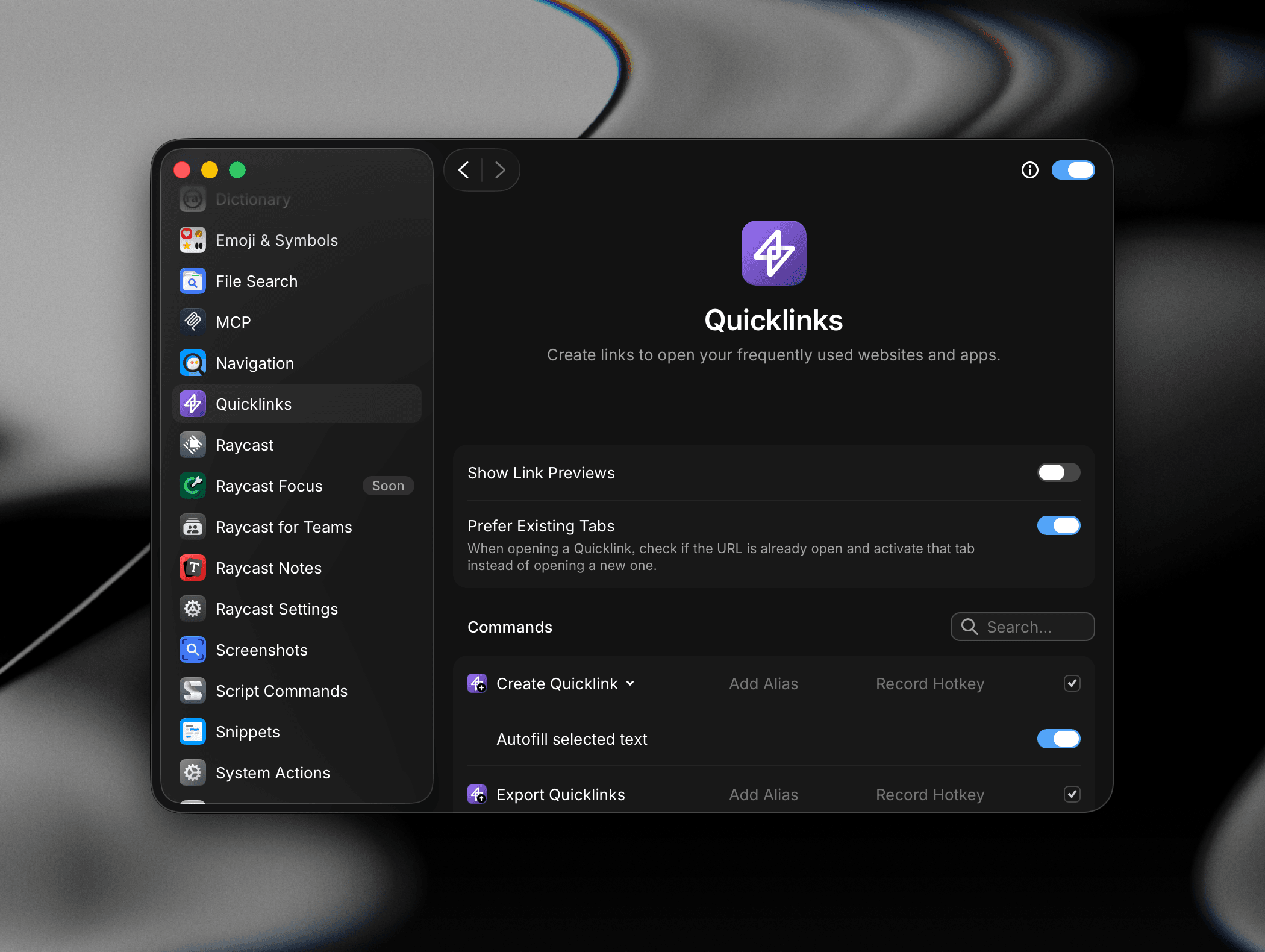Select Emoji & Symbols in the sidebar
The height and width of the screenshot is (952, 1265).
[296, 240]
